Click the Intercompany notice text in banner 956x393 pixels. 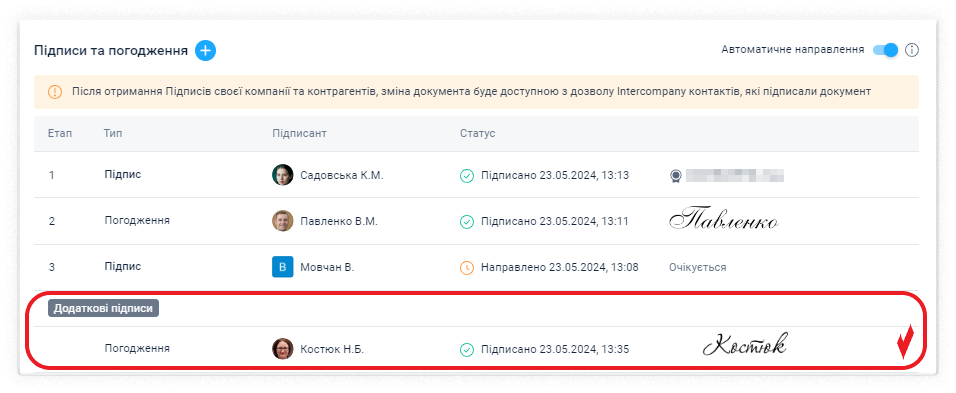471,92
